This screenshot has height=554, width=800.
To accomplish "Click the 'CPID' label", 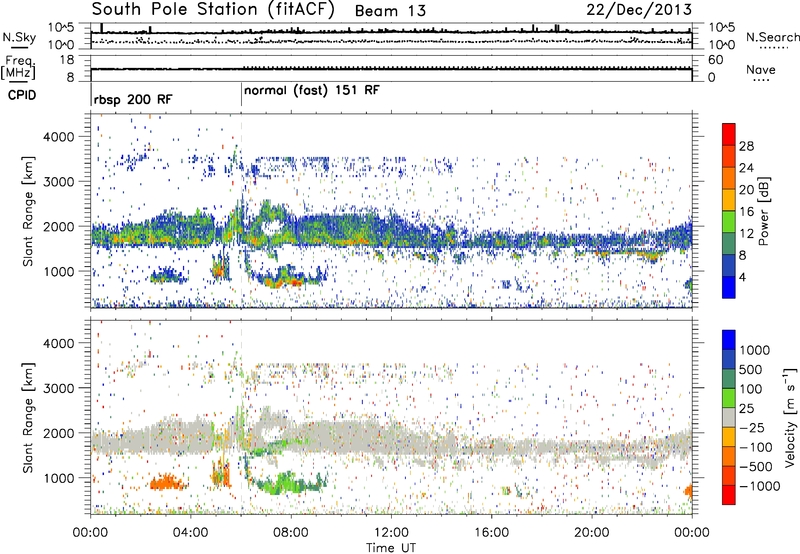I will click(x=22, y=95).
